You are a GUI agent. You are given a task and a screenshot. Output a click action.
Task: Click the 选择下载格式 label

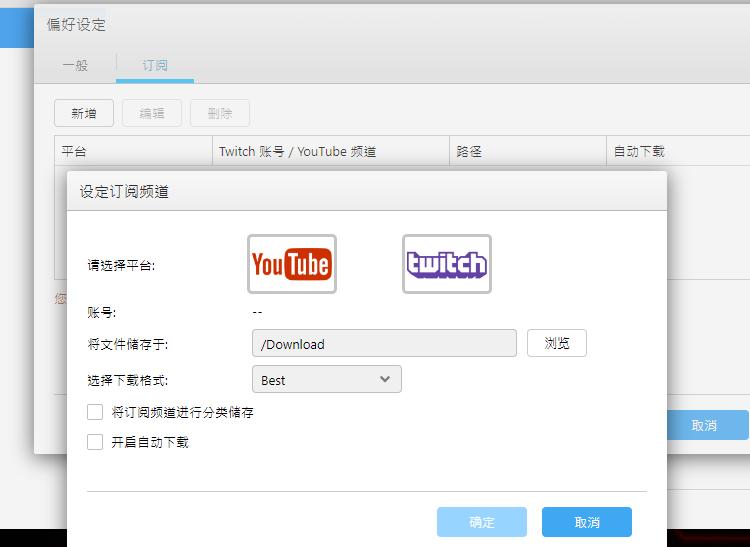click(x=128, y=381)
